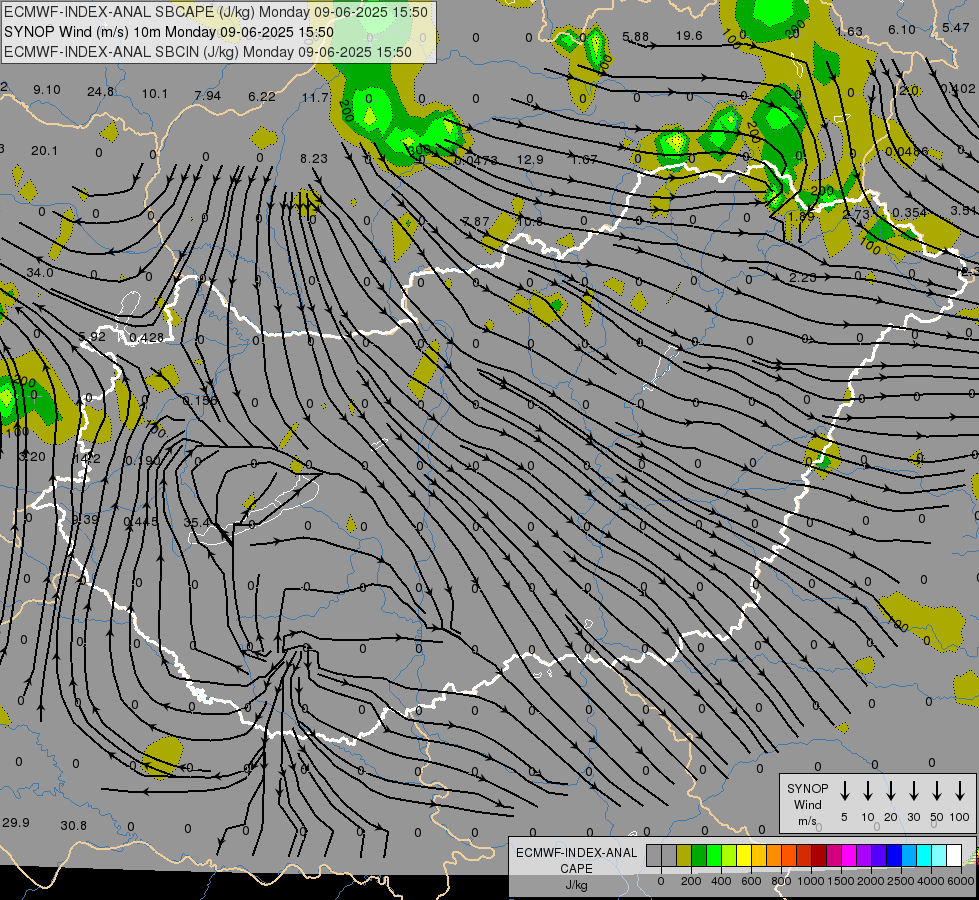Viewport: 979px width, 900px height.
Task: Pick the sky blue swatch in the CAPE legend
Action: [x=908, y=856]
